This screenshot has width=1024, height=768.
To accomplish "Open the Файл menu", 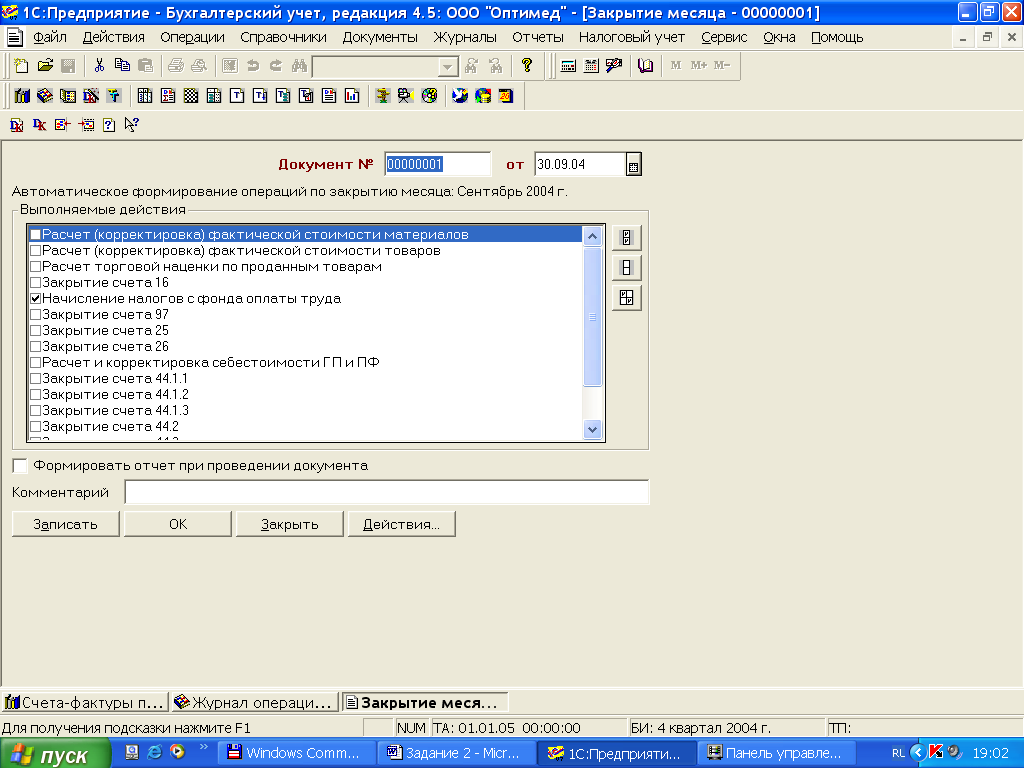I will pyautogui.click(x=50, y=37).
